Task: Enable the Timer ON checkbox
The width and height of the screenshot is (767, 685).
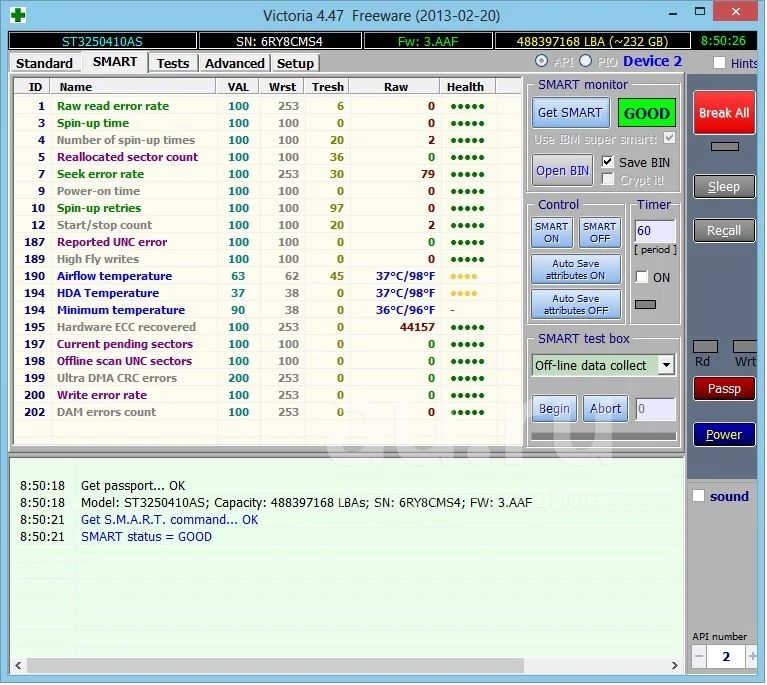Action: point(641,277)
